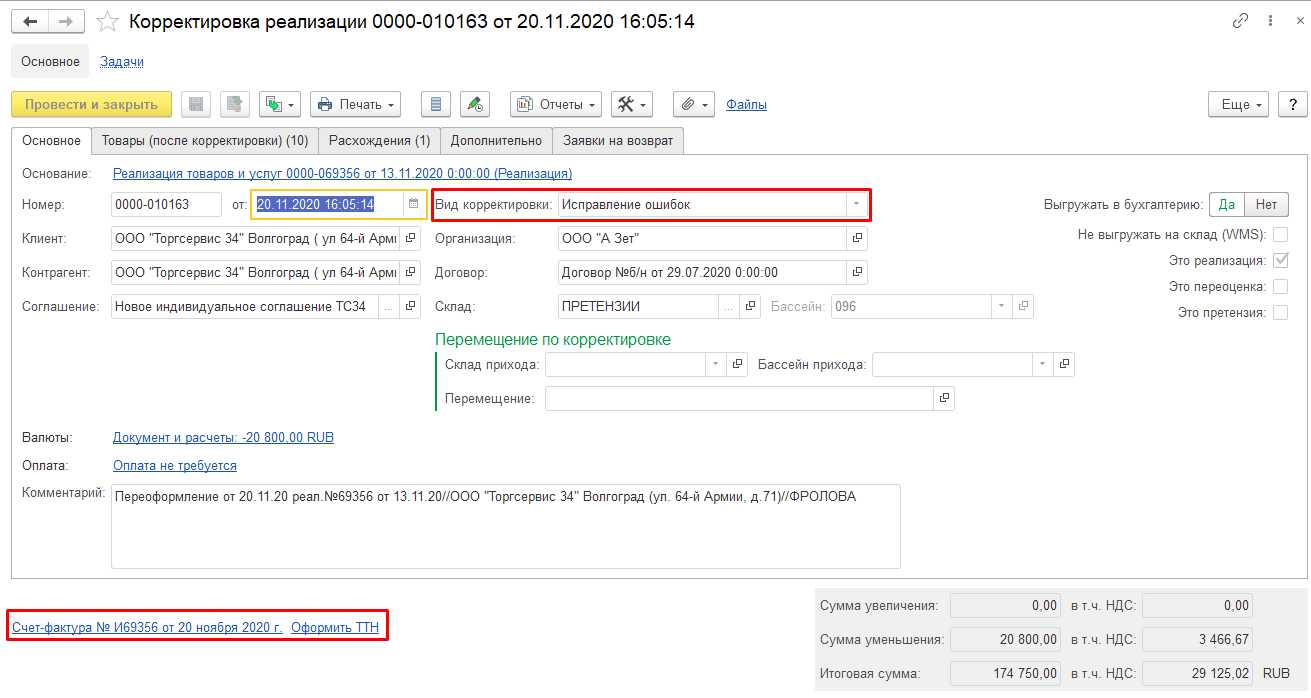Open the paperclip attachments menu
The image size is (1311, 698).
(693, 104)
